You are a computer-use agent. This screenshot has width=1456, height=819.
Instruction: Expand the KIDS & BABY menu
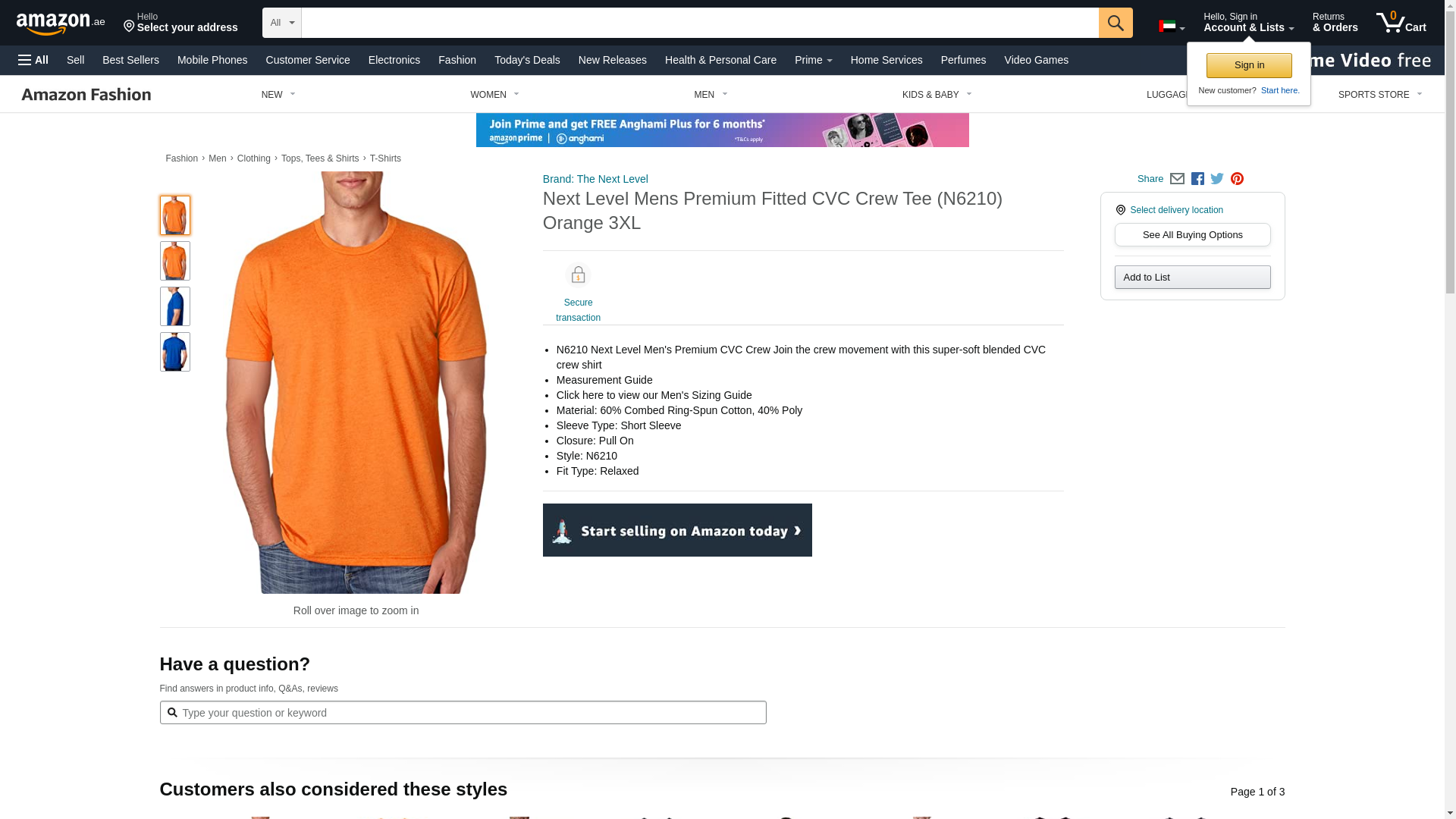pyautogui.click(x=937, y=95)
